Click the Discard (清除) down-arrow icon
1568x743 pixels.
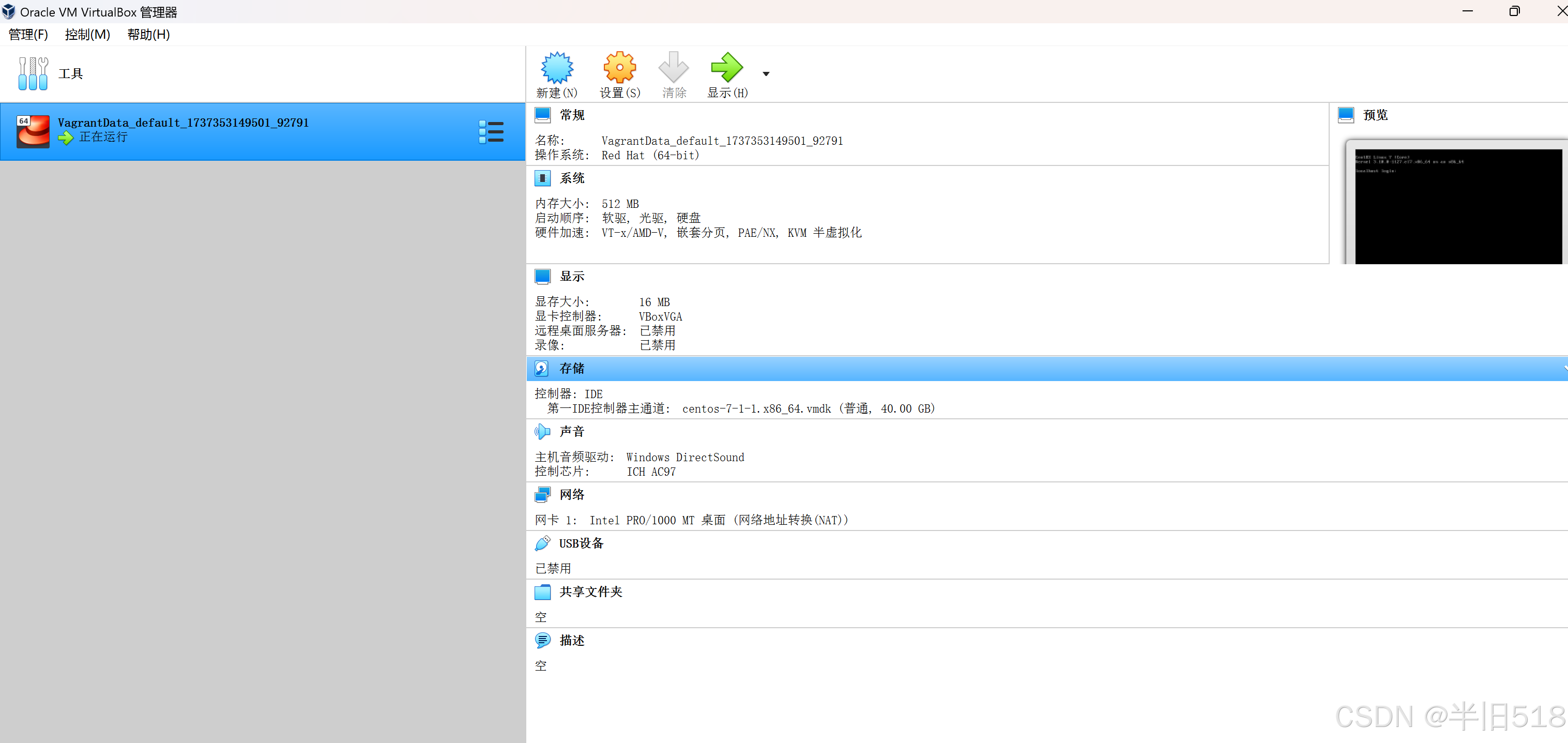tap(674, 67)
